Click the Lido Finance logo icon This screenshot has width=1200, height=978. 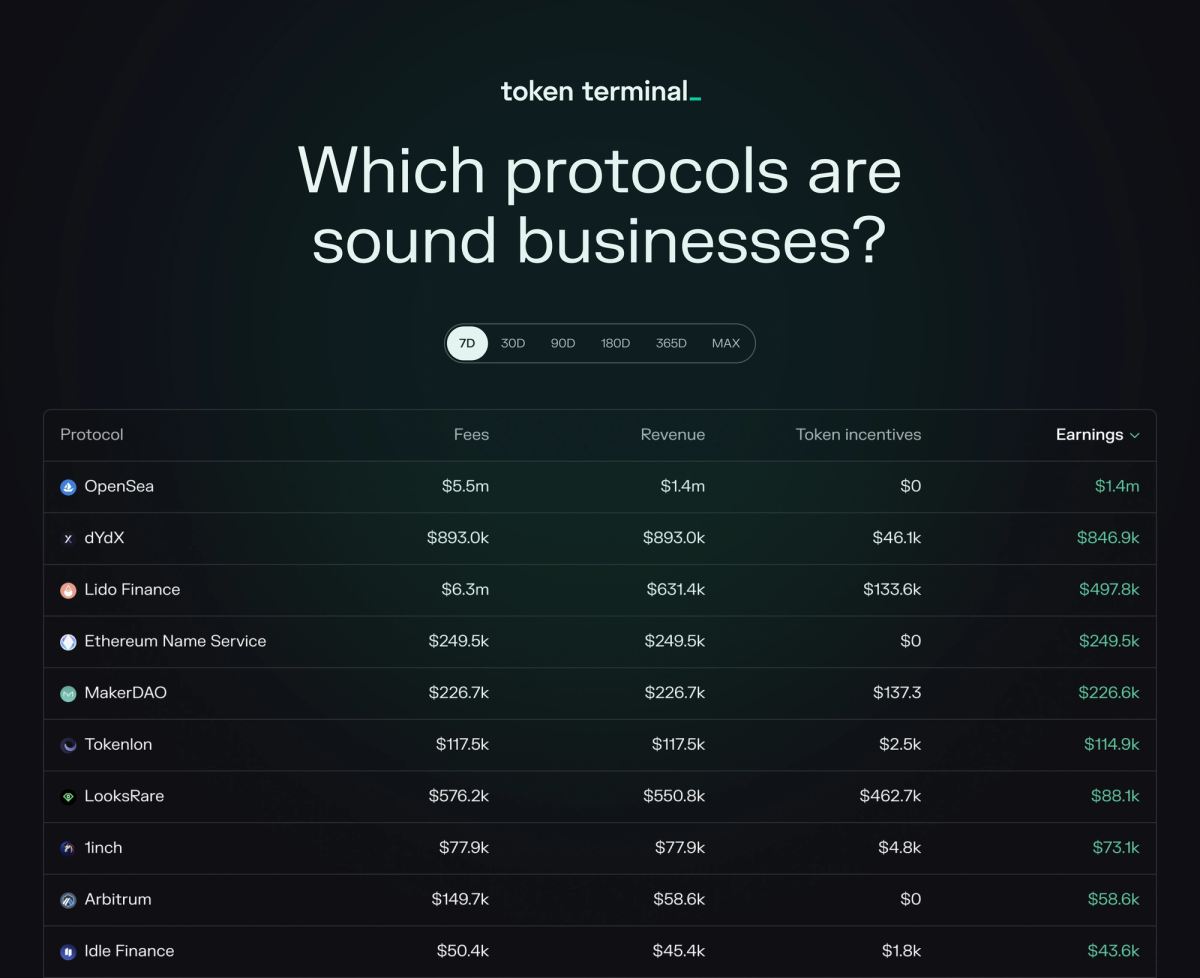[x=68, y=590]
